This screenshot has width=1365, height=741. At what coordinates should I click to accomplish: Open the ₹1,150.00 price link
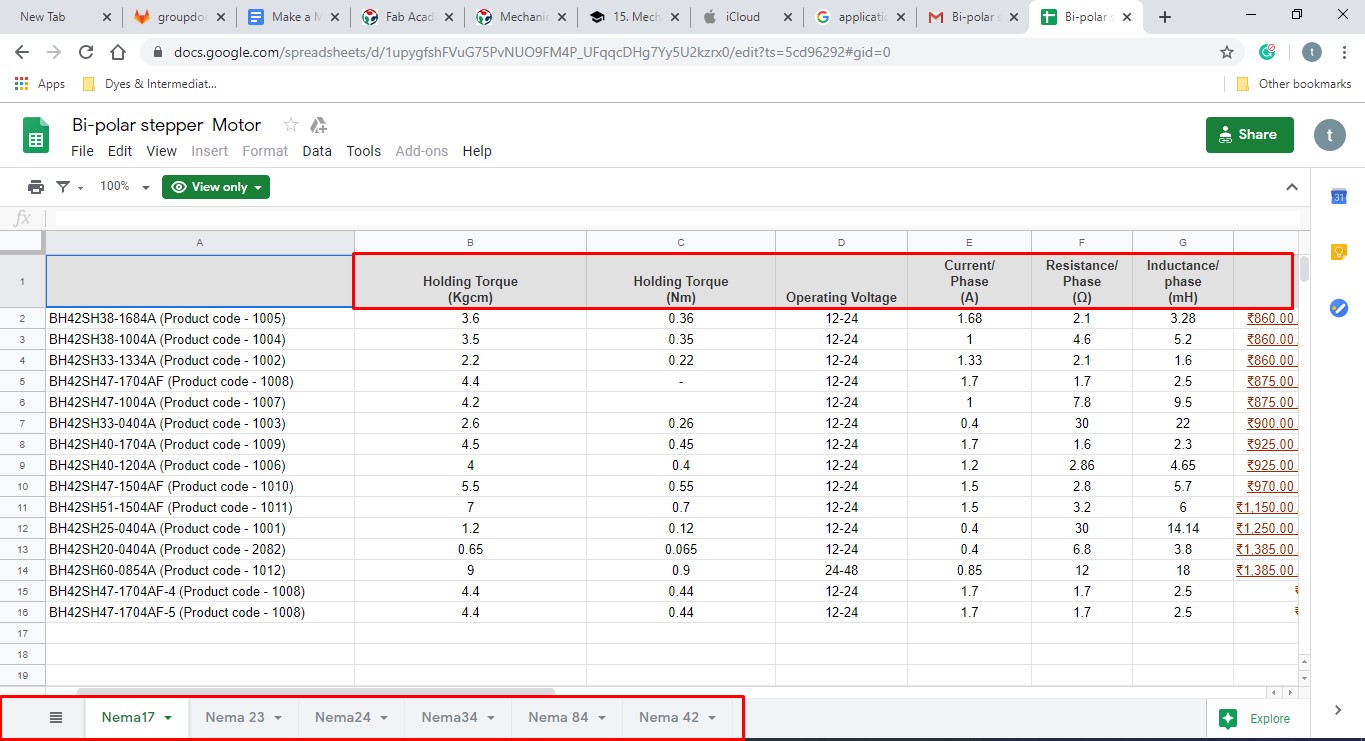click(x=1266, y=507)
